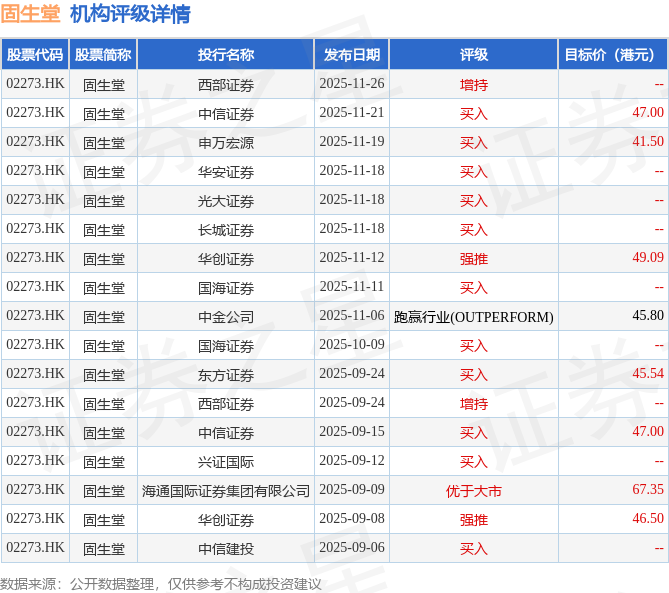Click 国海证券 in the 2025-10-09 row
Viewport: 669px width, 593px height.
(226, 346)
